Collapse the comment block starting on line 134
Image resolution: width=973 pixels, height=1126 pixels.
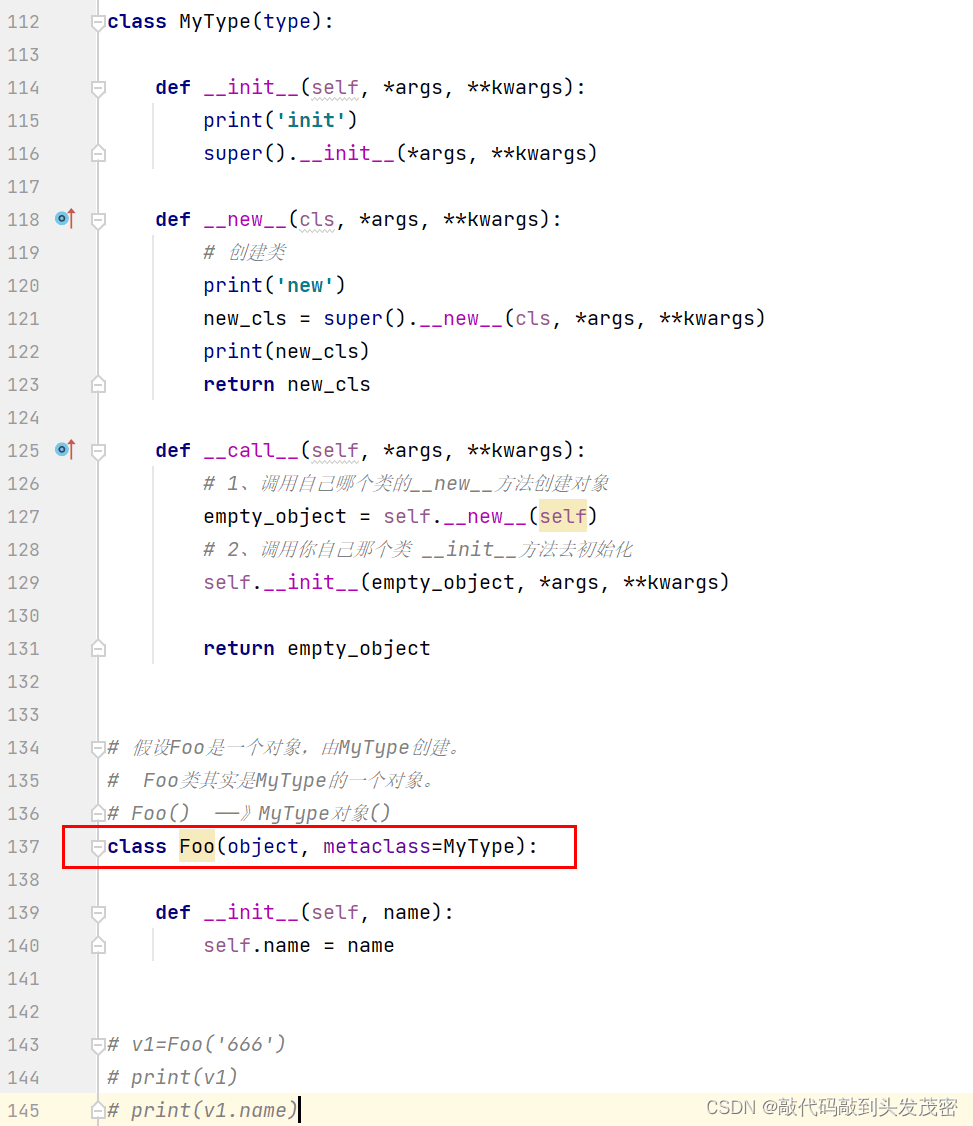click(x=98, y=748)
